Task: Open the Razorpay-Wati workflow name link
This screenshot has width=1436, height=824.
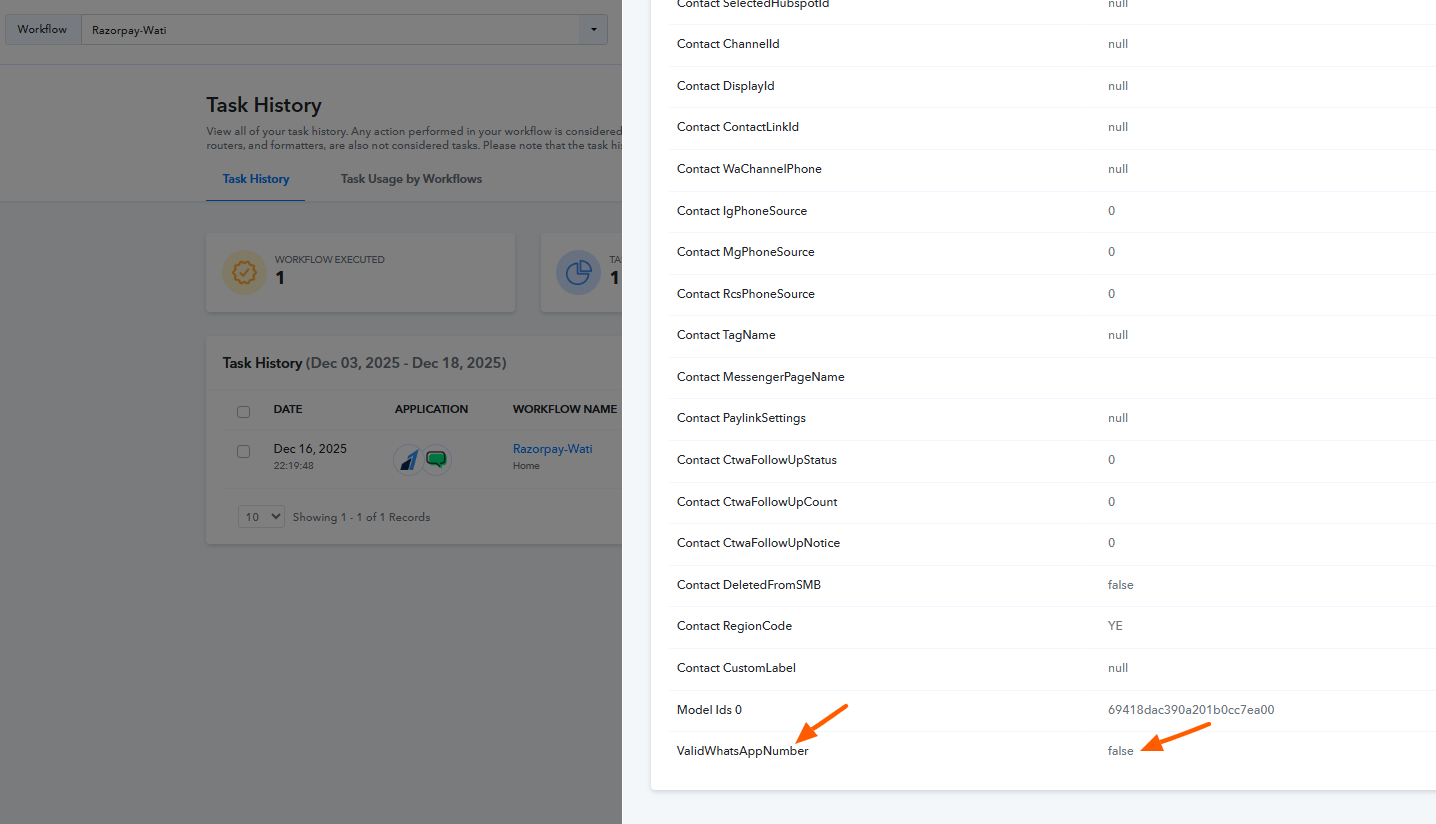Action: [552, 449]
